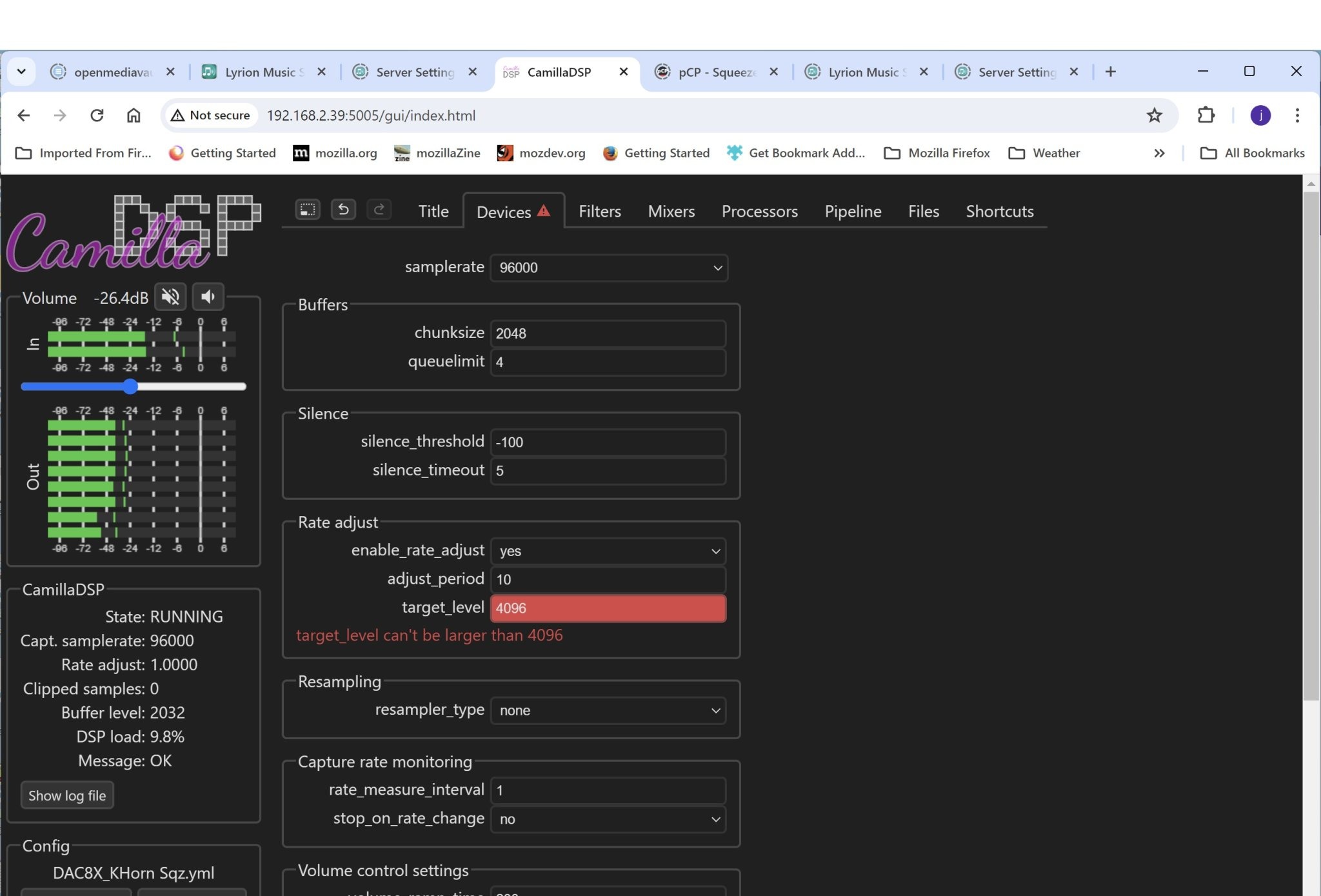Switch to the Mixers tab
This screenshot has height=896, width=1321.
(671, 212)
